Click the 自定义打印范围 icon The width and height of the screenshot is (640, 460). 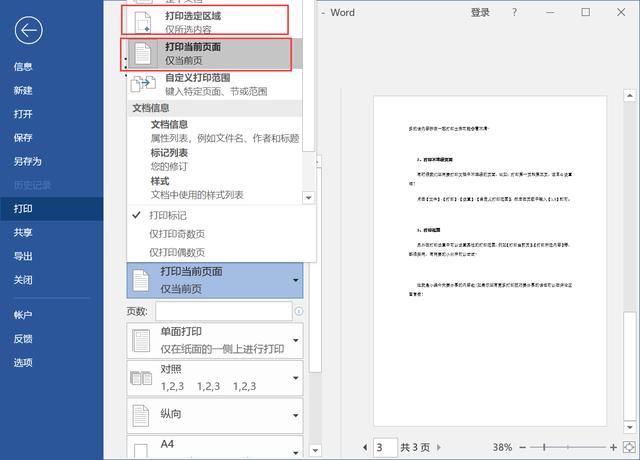(141, 84)
